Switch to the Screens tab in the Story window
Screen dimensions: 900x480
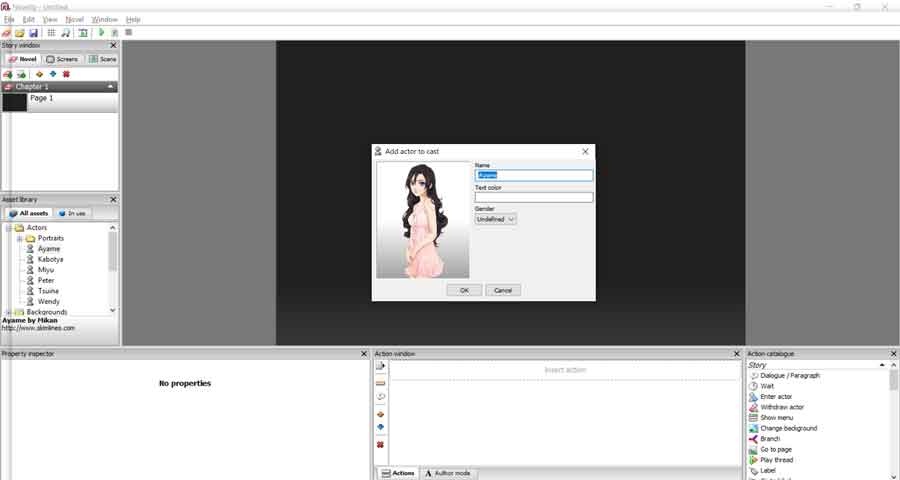coord(62,59)
